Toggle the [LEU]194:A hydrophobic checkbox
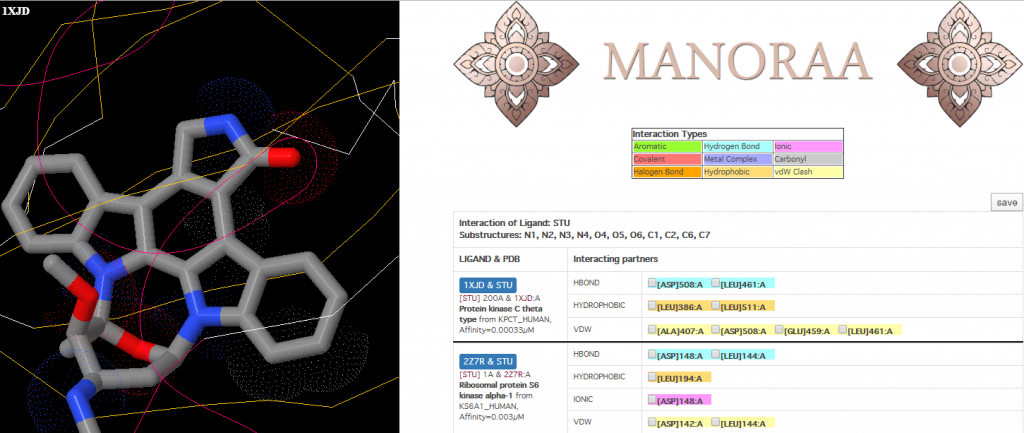This screenshot has height=433, width=1024. click(x=653, y=378)
